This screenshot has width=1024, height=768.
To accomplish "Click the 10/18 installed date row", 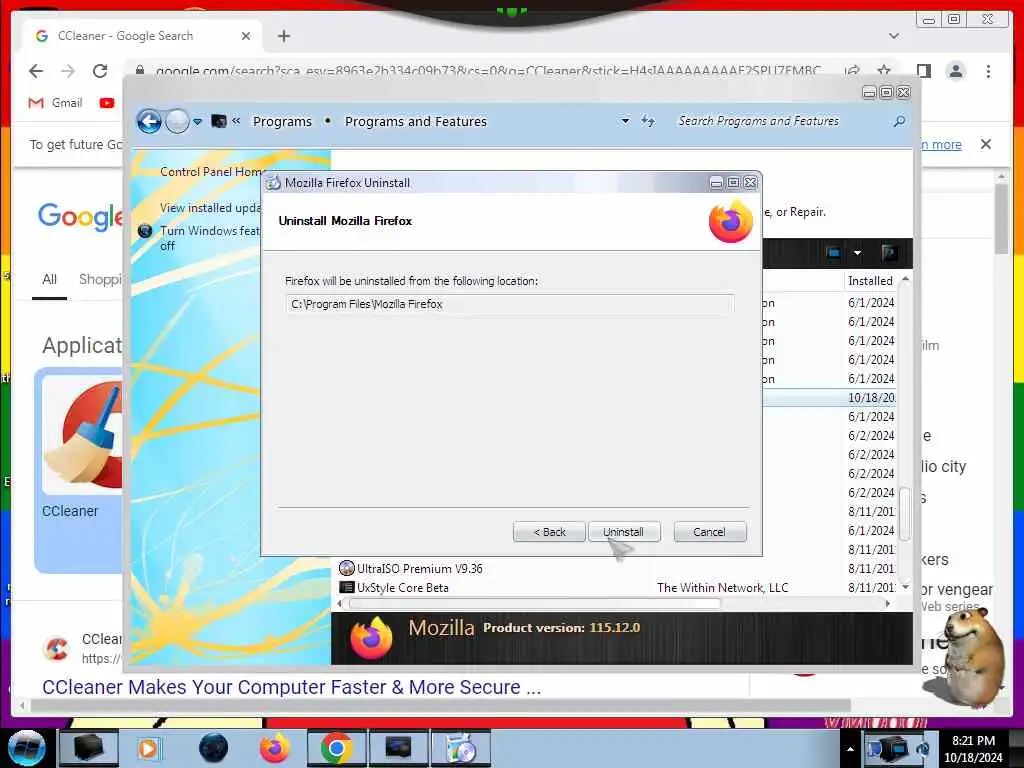I will tap(871, 398).
